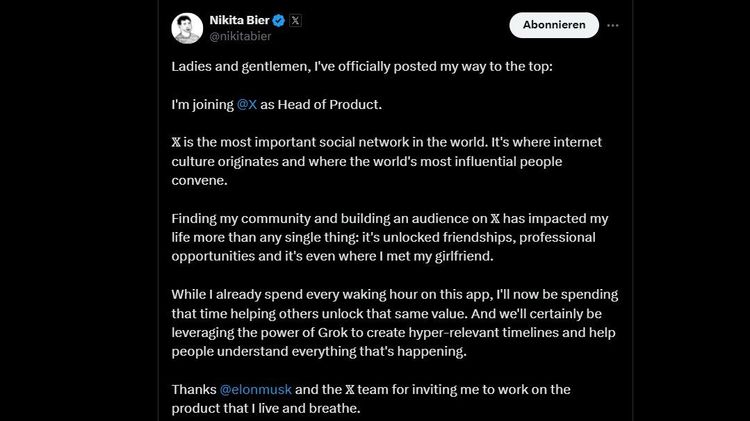Open the three-dot more options menu
Screen dimensions: 750x421
pyautogui.click(x=613, y=24)
